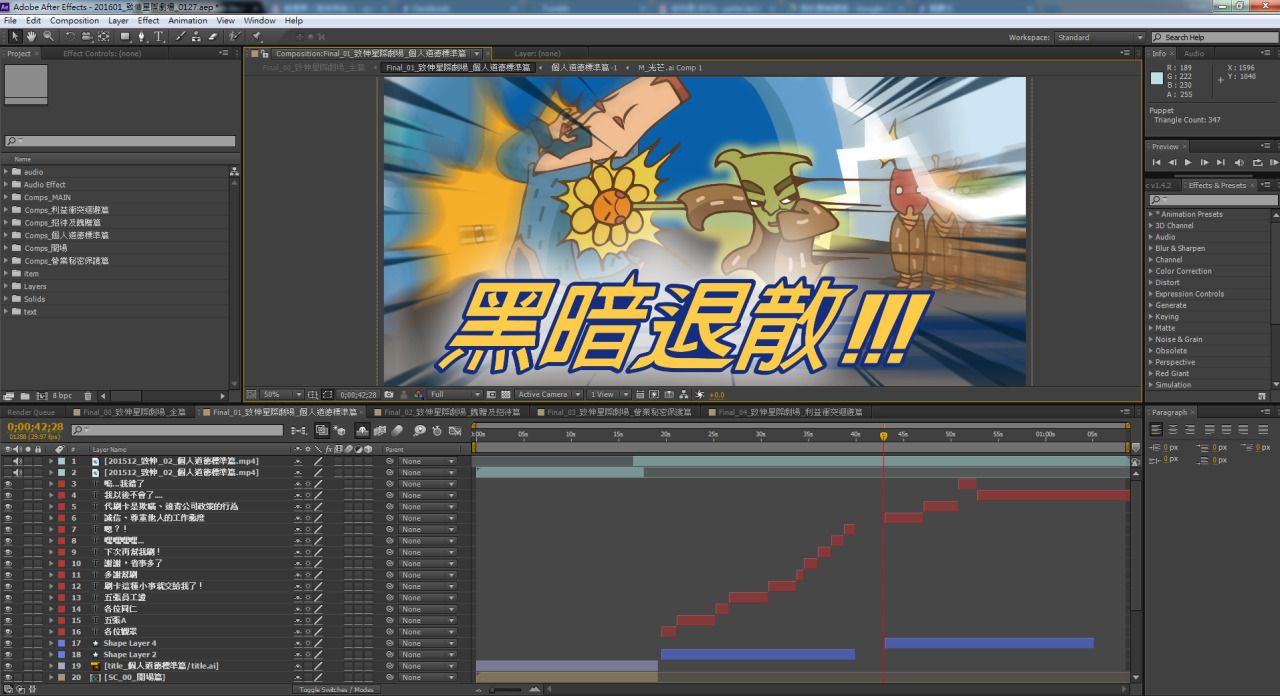The image size is (1280, 696).
Task: Open Composition Mini-Flowchart in timeline
Action: click(298, 430)
